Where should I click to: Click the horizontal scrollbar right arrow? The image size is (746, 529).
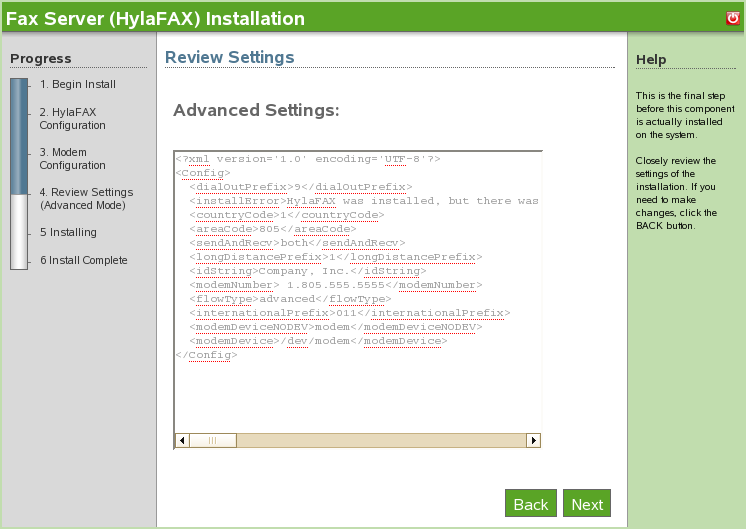pyautogui.click(x=533, y=440)
